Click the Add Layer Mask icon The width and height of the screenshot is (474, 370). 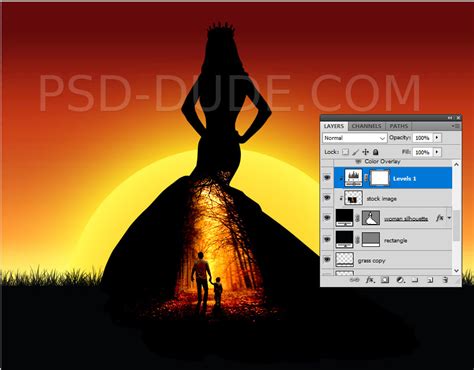(385, 280)
